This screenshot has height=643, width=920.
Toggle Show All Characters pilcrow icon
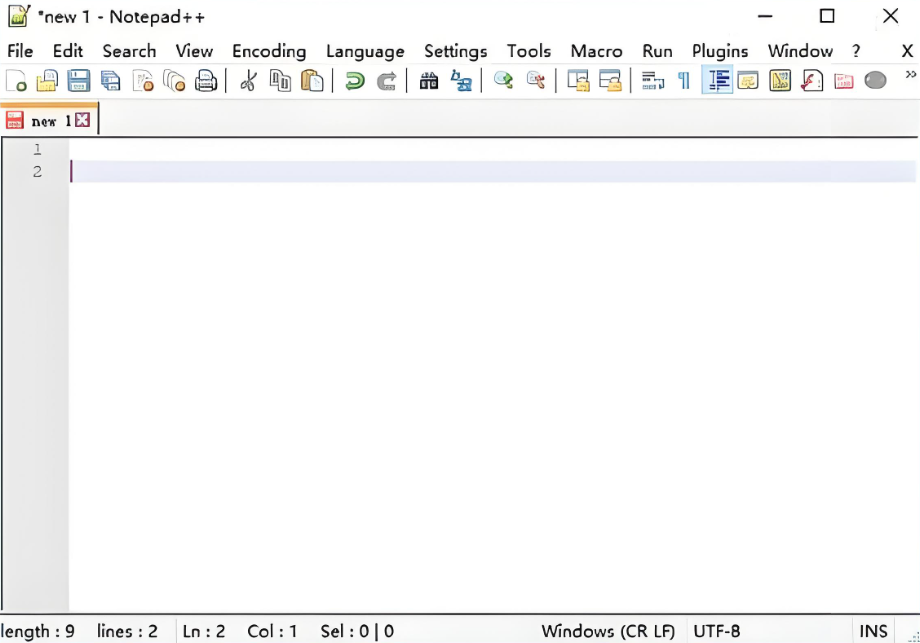pos(684,81)
